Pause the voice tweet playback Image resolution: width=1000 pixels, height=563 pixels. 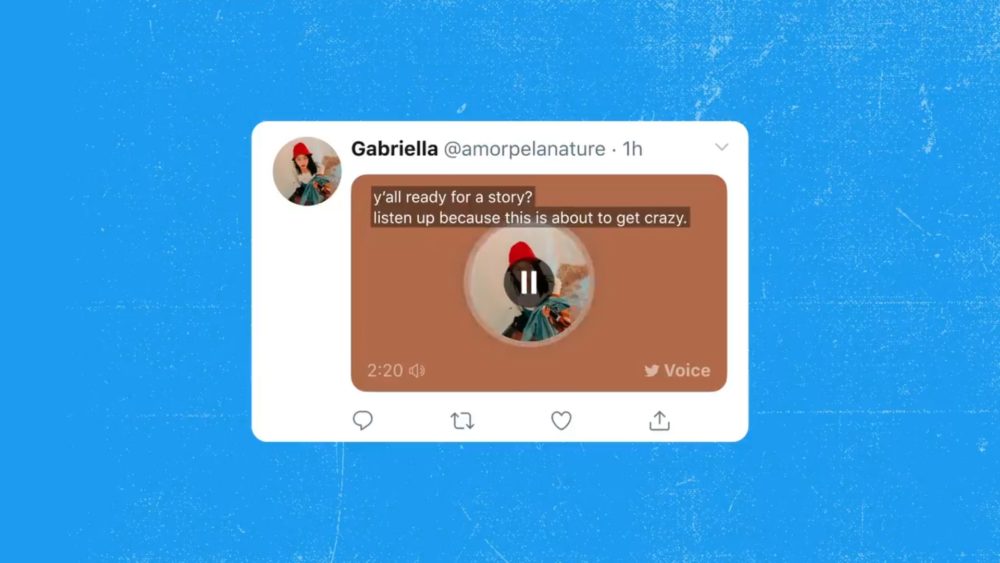(x=529, y=282)
